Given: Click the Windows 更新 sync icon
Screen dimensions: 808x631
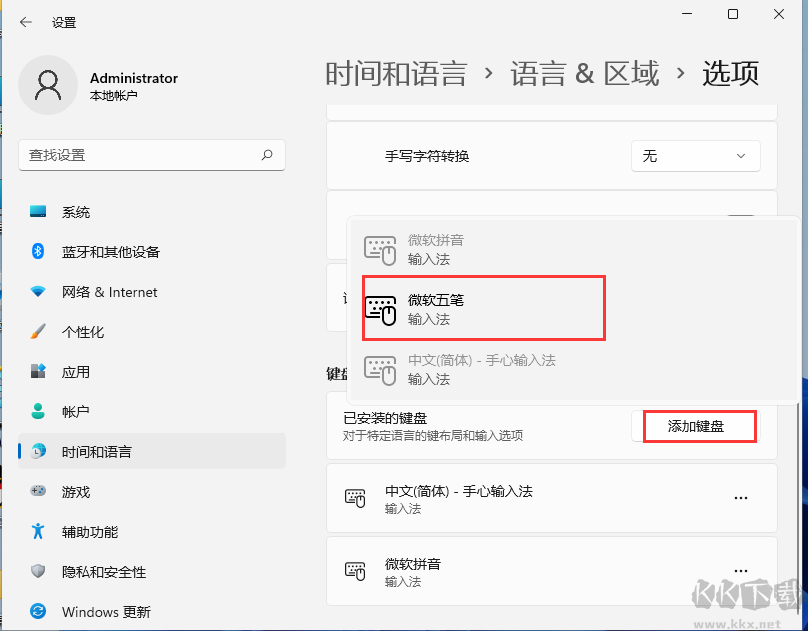Looking at the screenshot, I should pyautogui.click(x=38, y=611).
